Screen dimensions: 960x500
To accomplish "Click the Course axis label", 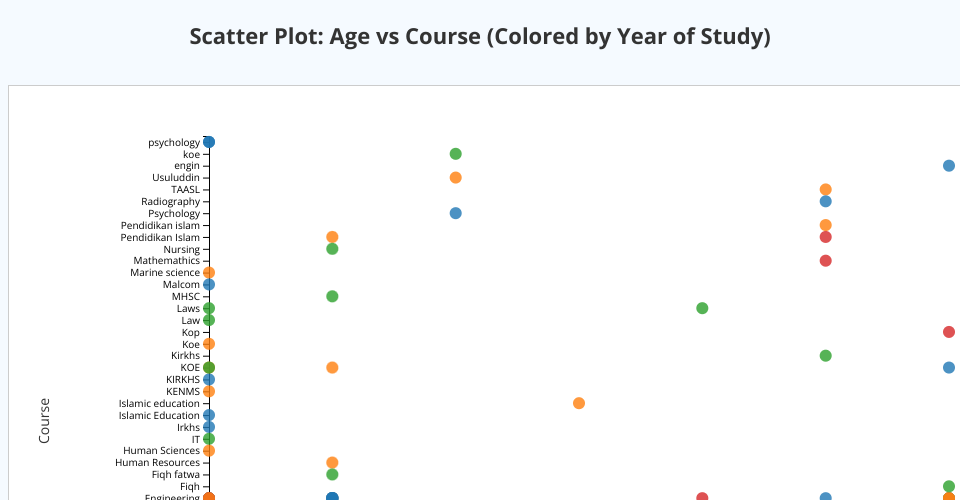I will [x=44, y=420].
